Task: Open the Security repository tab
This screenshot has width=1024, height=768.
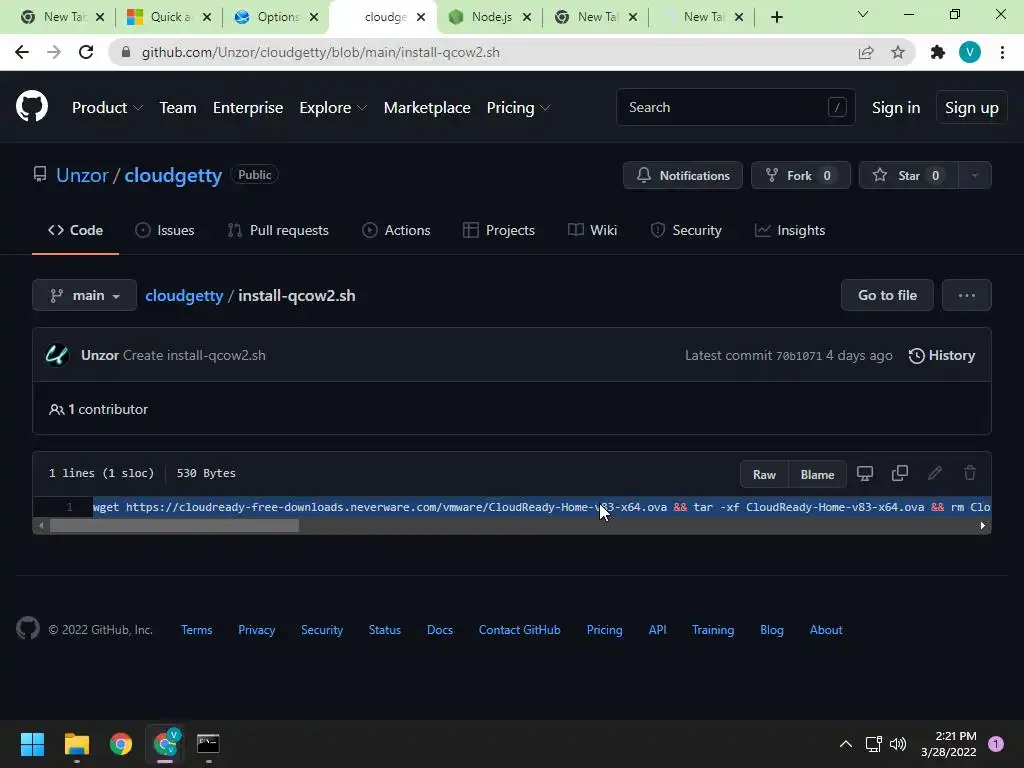Action: pos(686,231)
